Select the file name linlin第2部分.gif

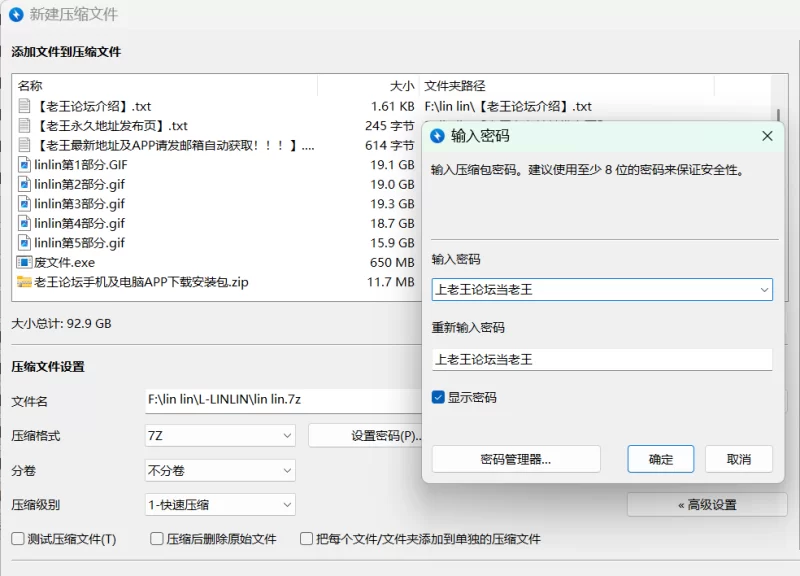(79, 184)
